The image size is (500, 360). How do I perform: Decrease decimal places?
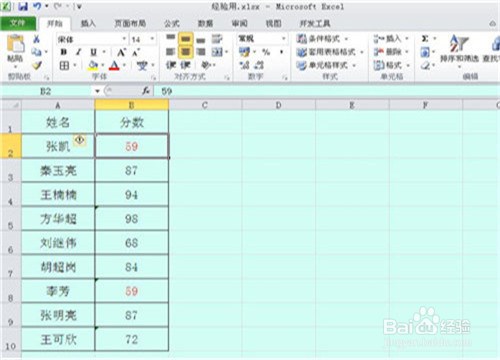click(259, 65)
